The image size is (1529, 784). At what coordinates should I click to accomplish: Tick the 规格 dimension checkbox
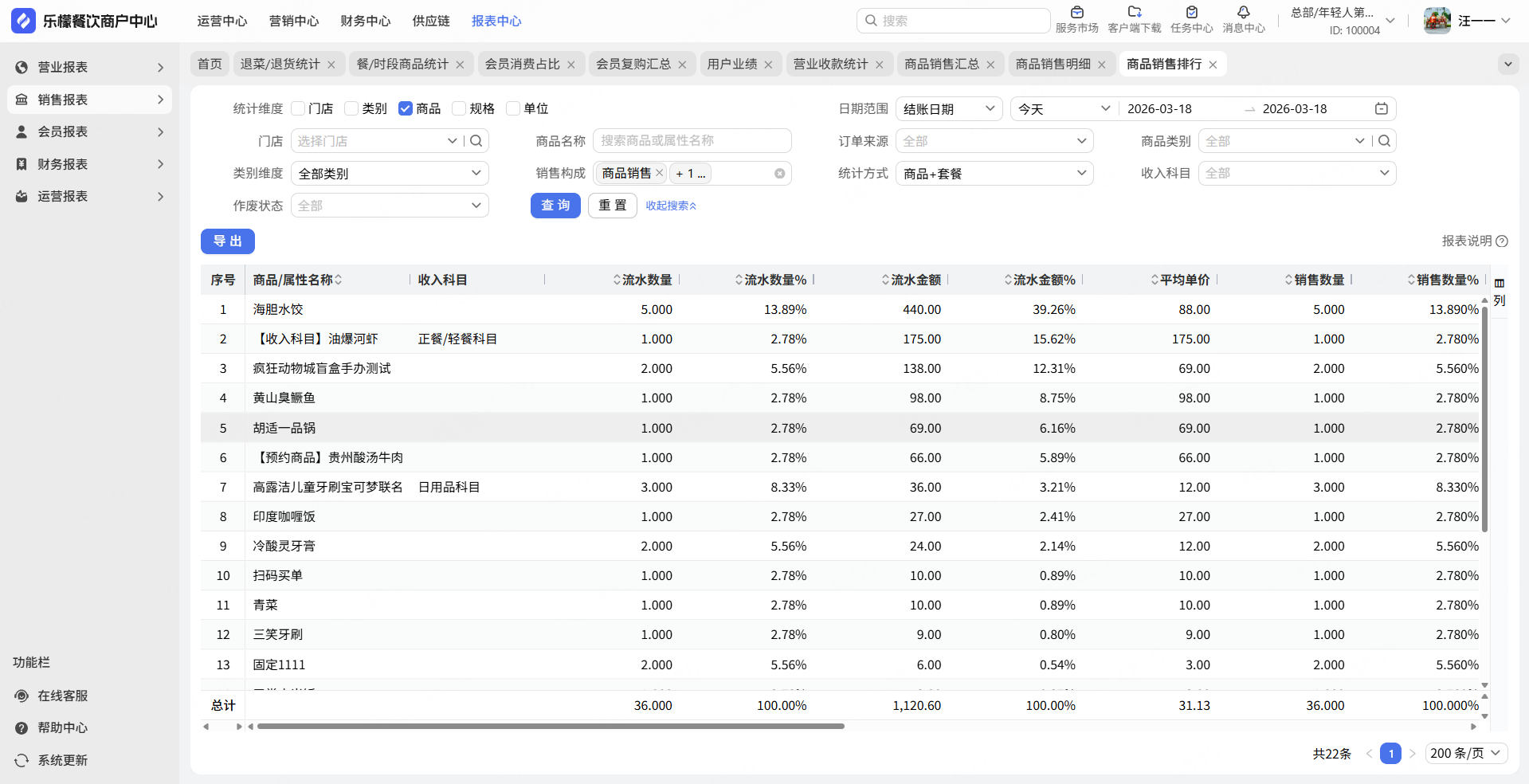tap(459, 109)
